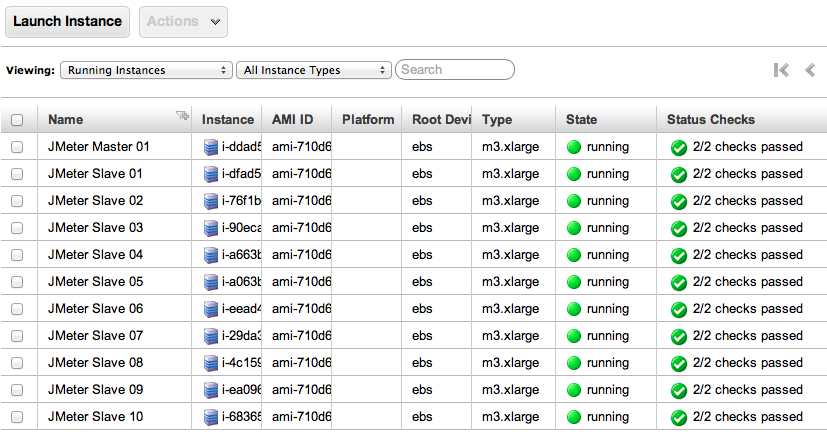Check the JMeter Slave 03 checkbox

point(17,227)
